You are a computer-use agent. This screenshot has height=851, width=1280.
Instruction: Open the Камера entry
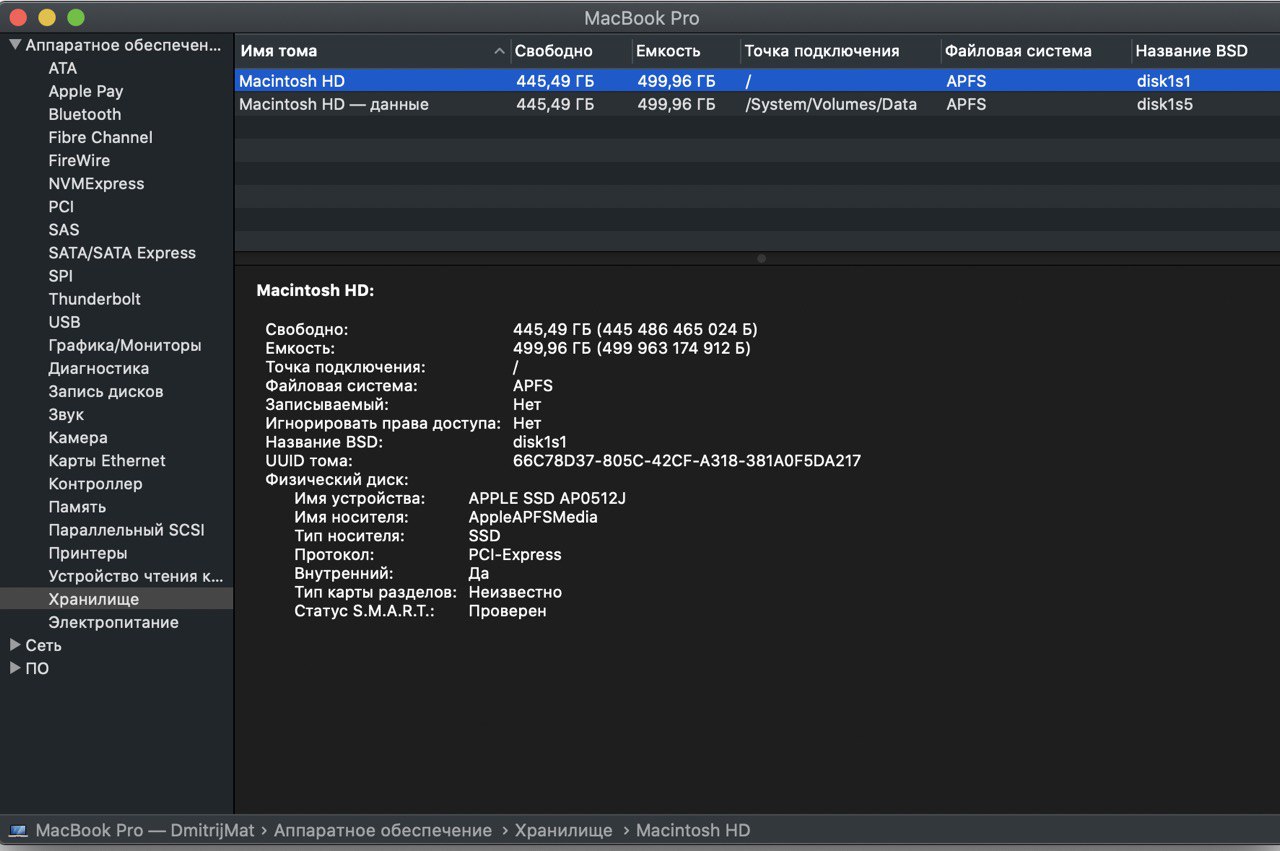(78, 437)
